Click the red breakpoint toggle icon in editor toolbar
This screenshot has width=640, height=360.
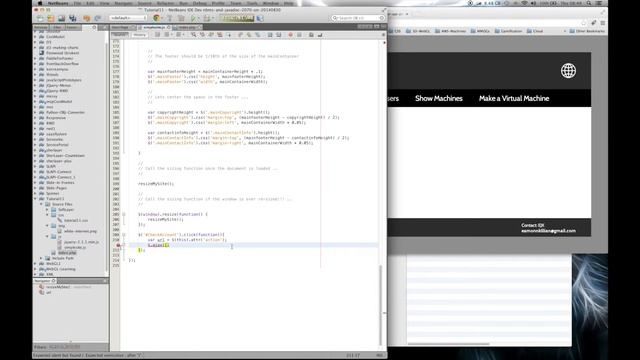pyautogui.click(x=290, y=35)
